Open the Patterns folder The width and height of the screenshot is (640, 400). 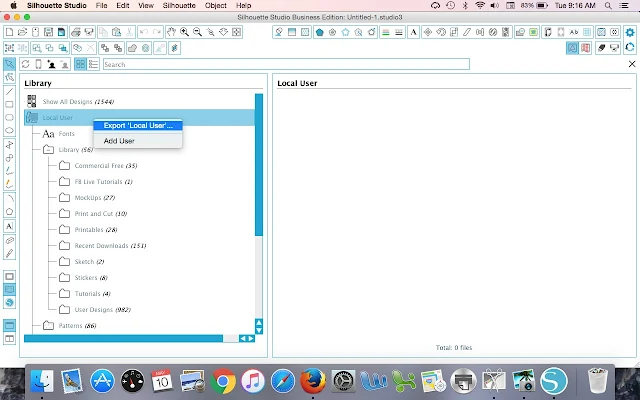tap(77, 326)
